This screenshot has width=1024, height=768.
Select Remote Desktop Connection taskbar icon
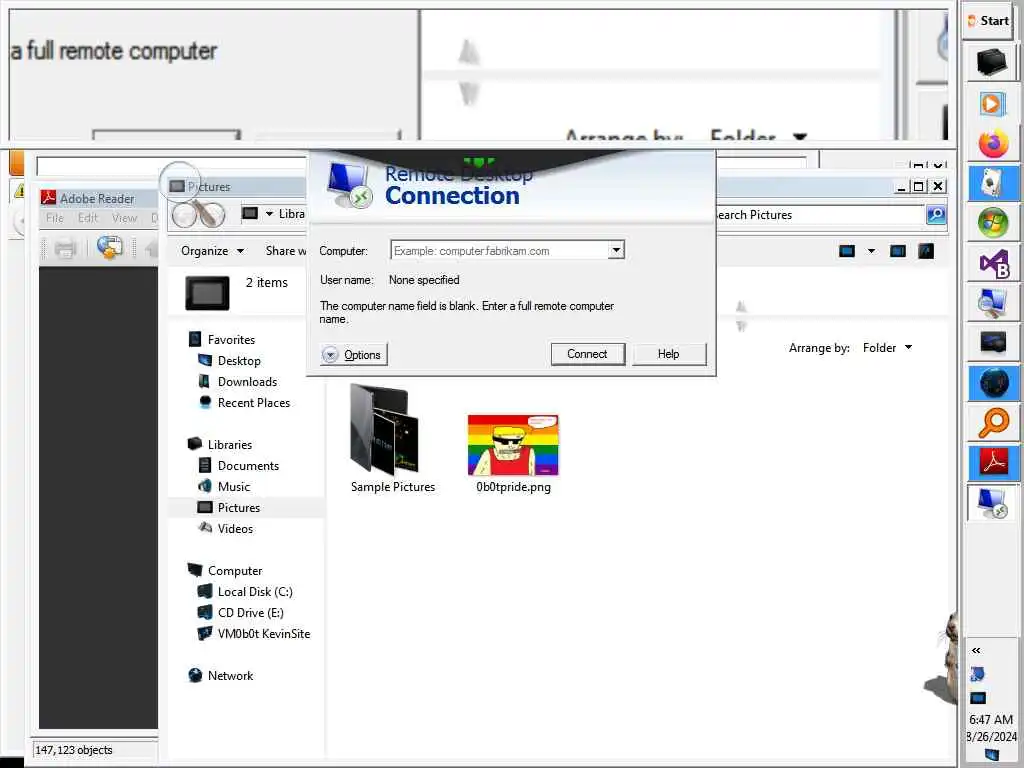click(992, 503)
